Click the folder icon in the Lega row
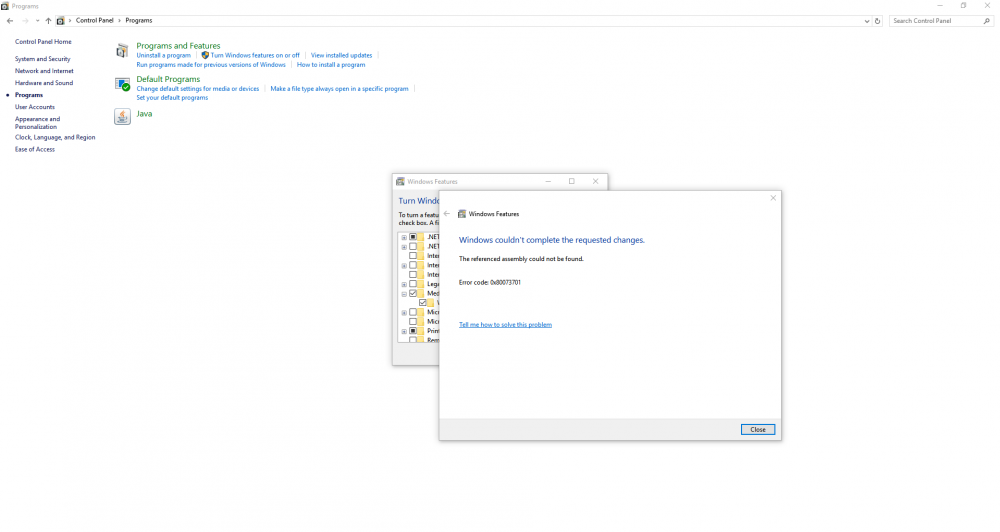The width and height of the screenshot is (1000, 532). (x=421, y=284)
